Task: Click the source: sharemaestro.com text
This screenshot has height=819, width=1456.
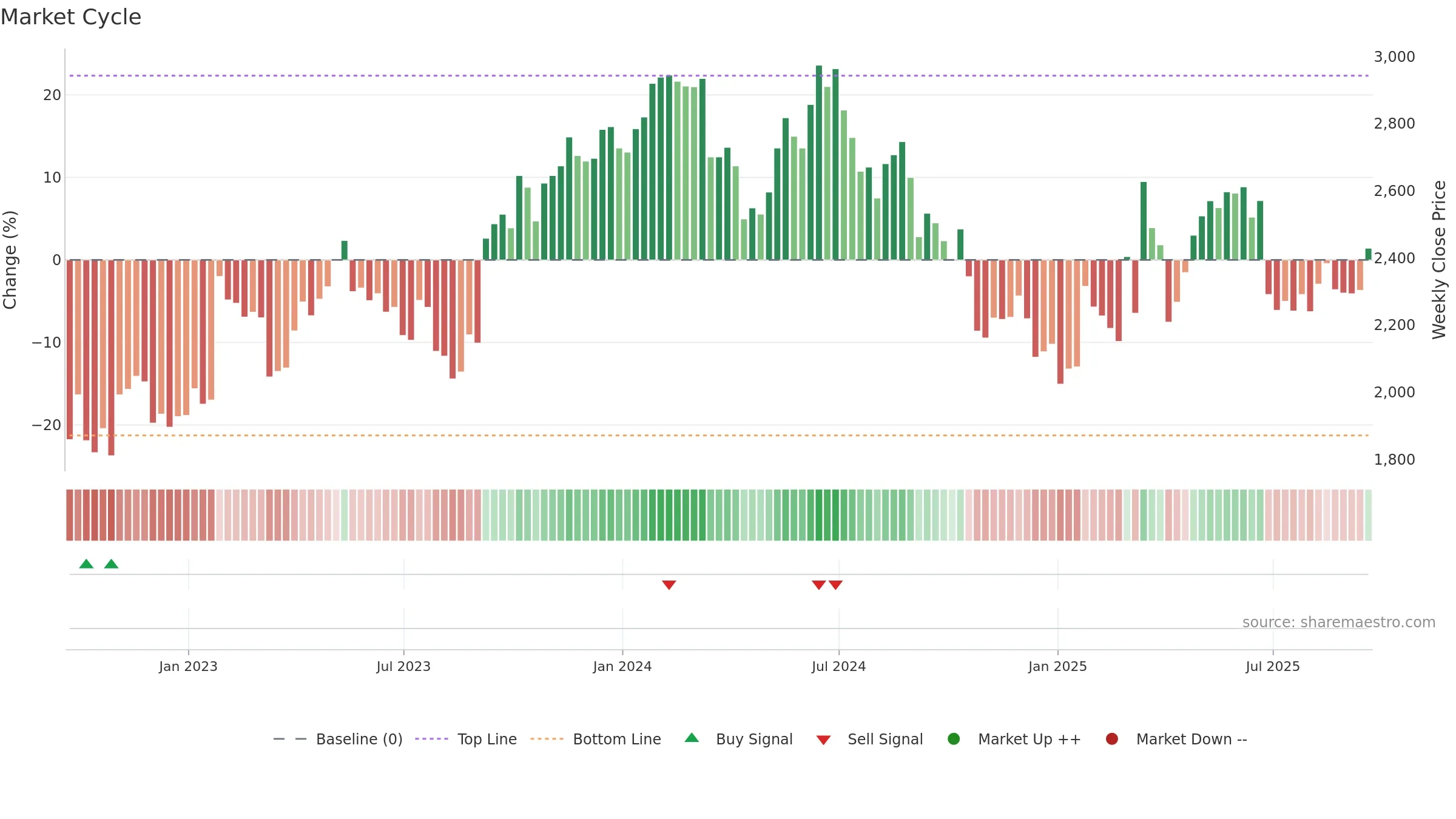Action: click(1339, 622)
